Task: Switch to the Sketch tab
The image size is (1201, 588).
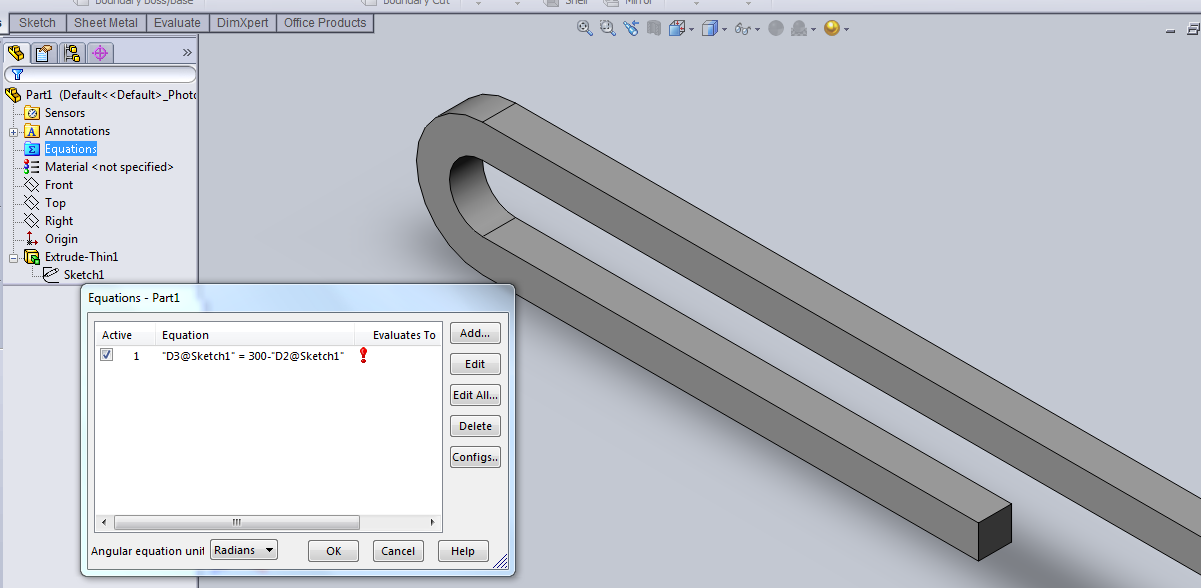Action: [38, 22]
